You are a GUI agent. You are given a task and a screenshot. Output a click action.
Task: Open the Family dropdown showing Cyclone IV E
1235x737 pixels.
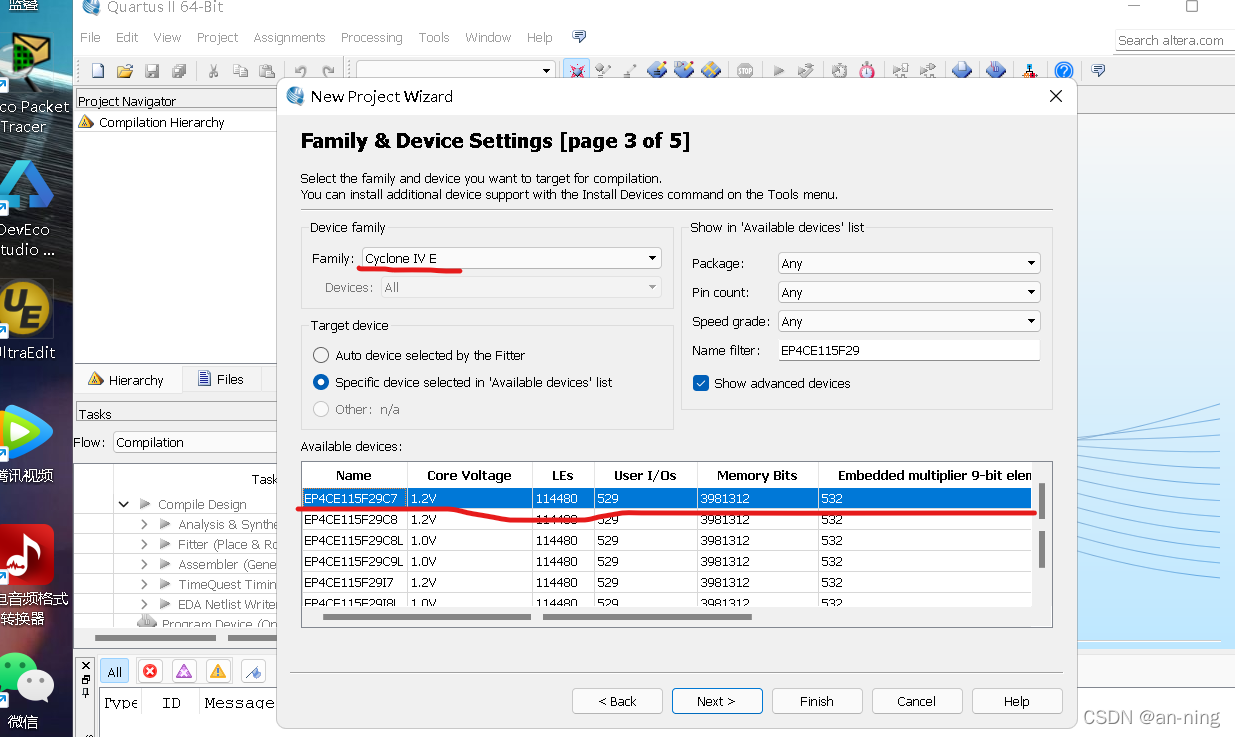[x=511, y=258]
